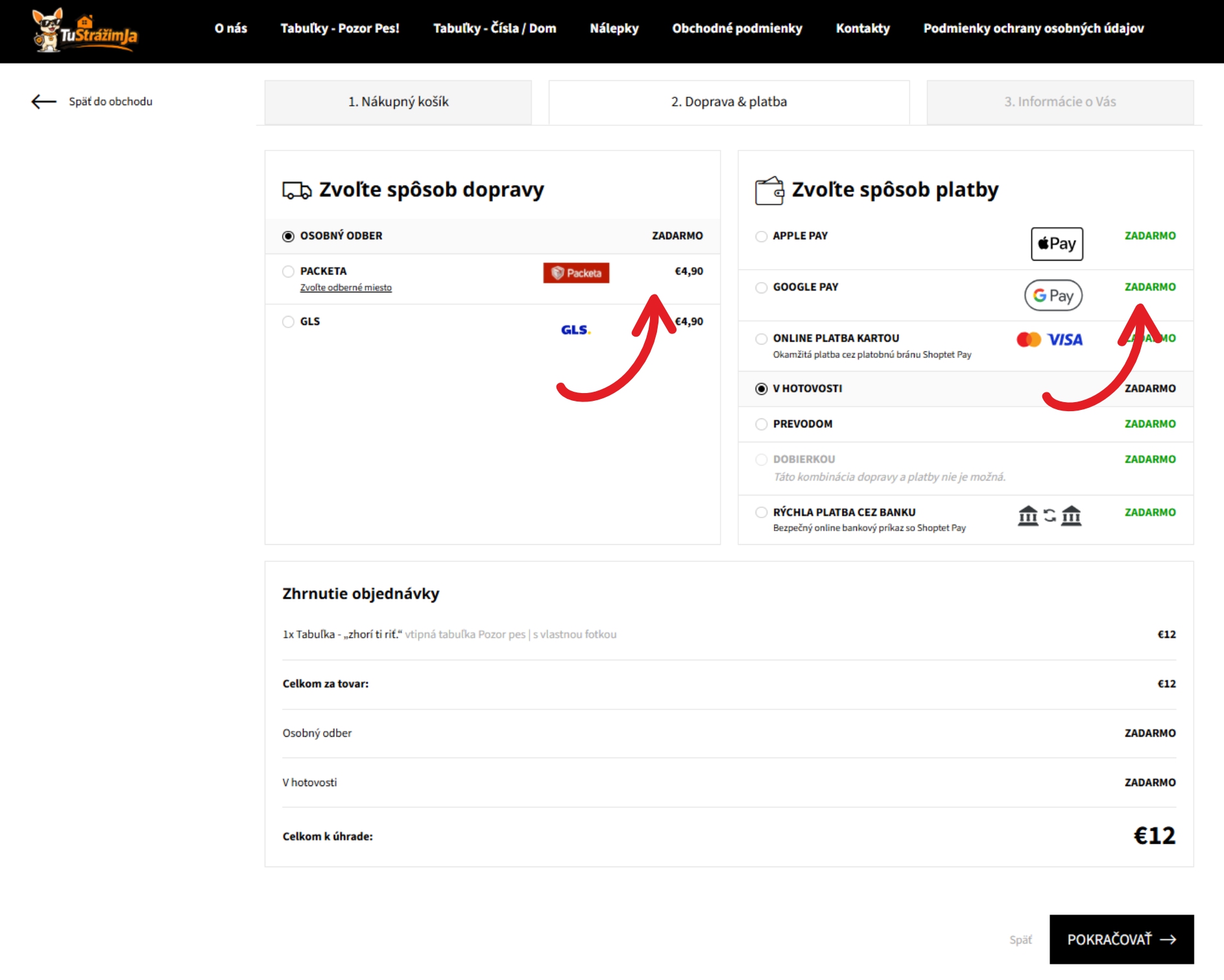Open Kontakty in the navigation bar
Screen dimensions: 1224x980
[x=862, y=29]
